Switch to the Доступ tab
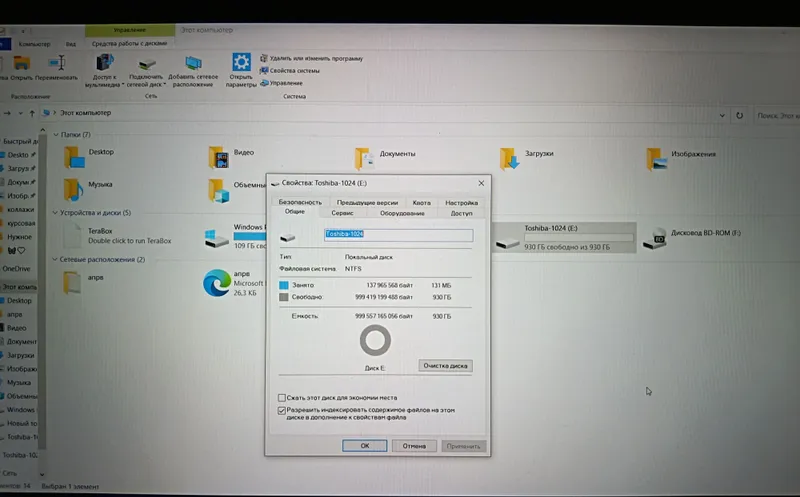This screenshot has height=497, width=800. point(462,213)
